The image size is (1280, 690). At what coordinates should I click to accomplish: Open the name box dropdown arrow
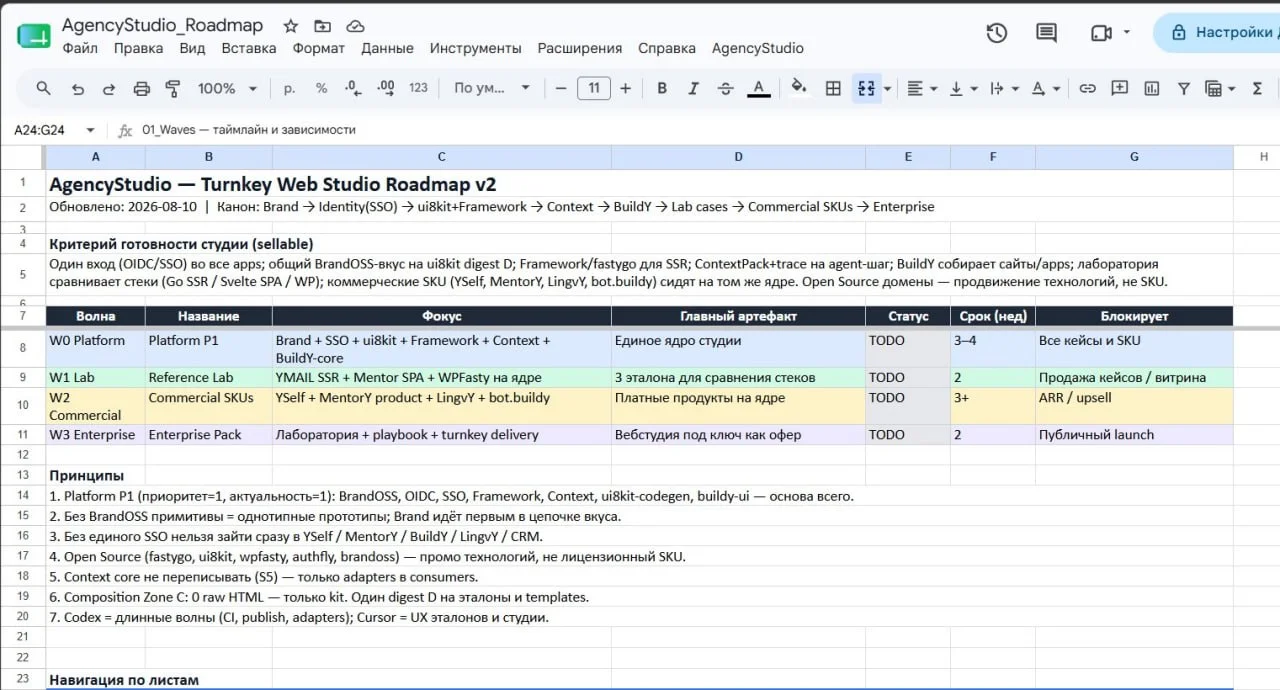[90, 130]
